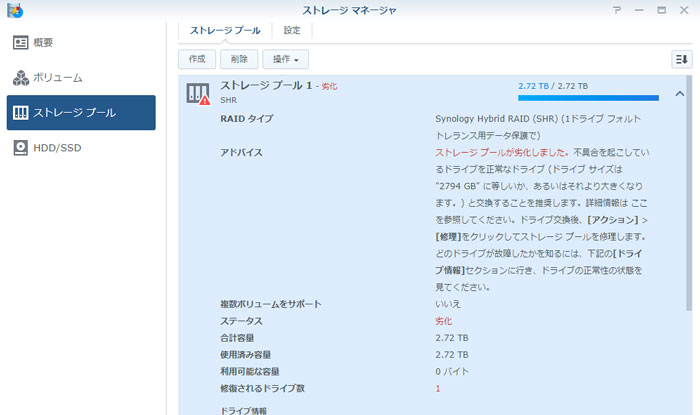Click the red 劣化 status value
The width and height of the screenshot is (700, 415).
[x=443, y=321]
